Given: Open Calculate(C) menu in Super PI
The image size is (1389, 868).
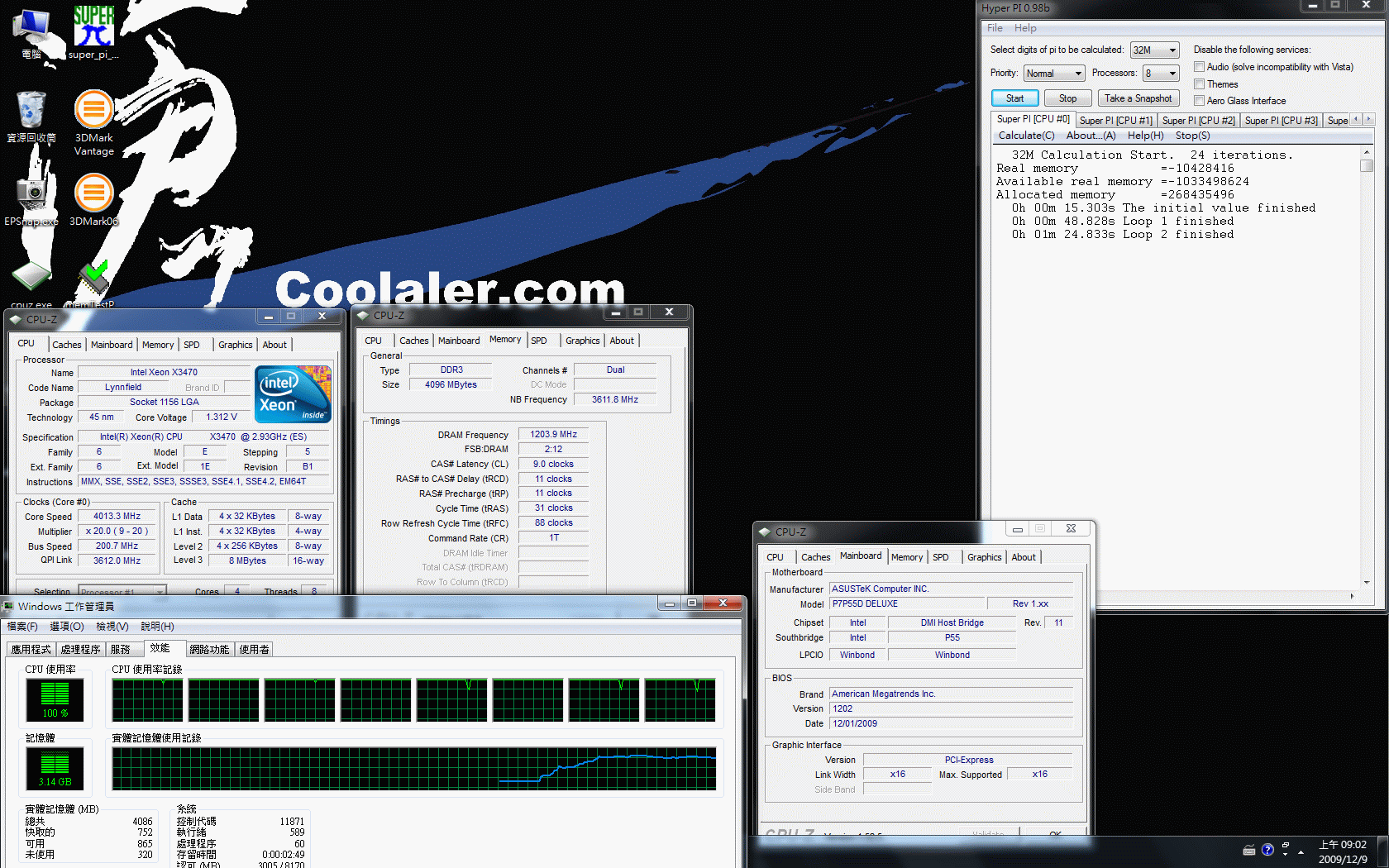Looking at the screenshot, I should click(1026, 136).
